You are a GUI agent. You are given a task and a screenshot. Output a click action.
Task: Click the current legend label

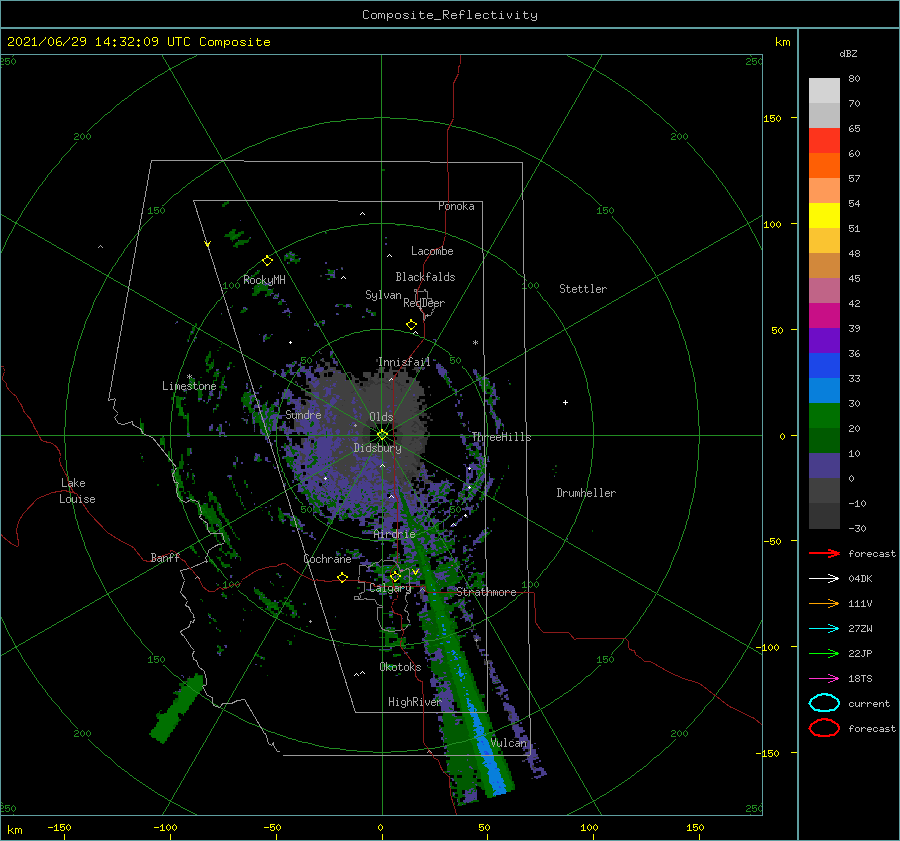pos(869,703)
